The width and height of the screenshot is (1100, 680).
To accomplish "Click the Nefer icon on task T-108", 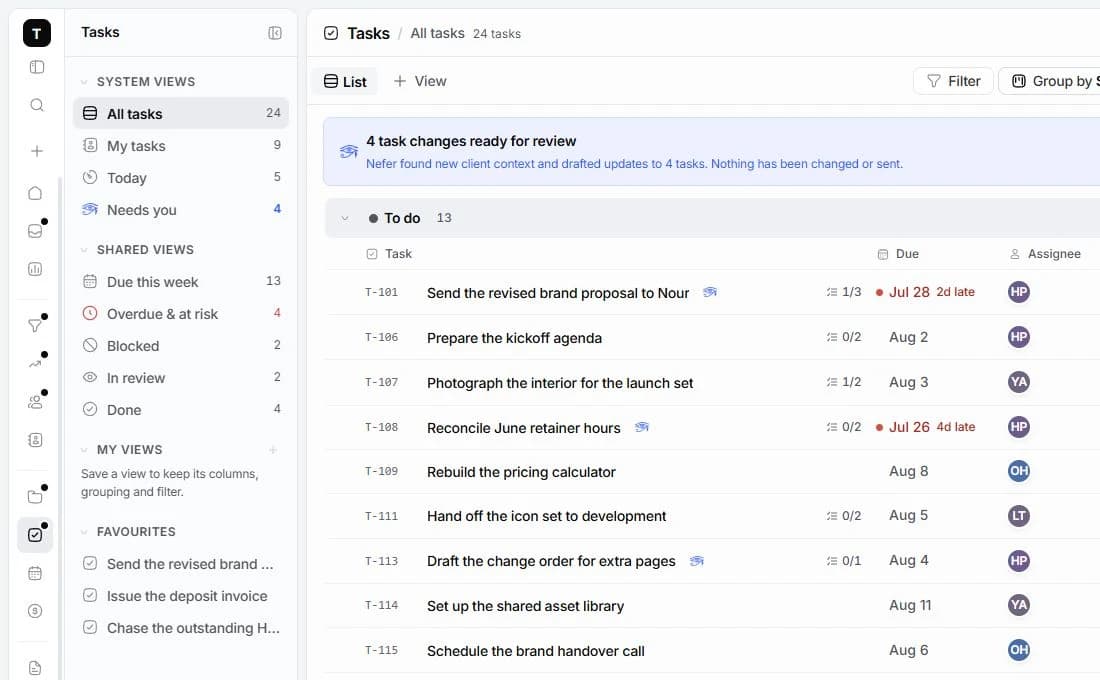I will [642, 427].
